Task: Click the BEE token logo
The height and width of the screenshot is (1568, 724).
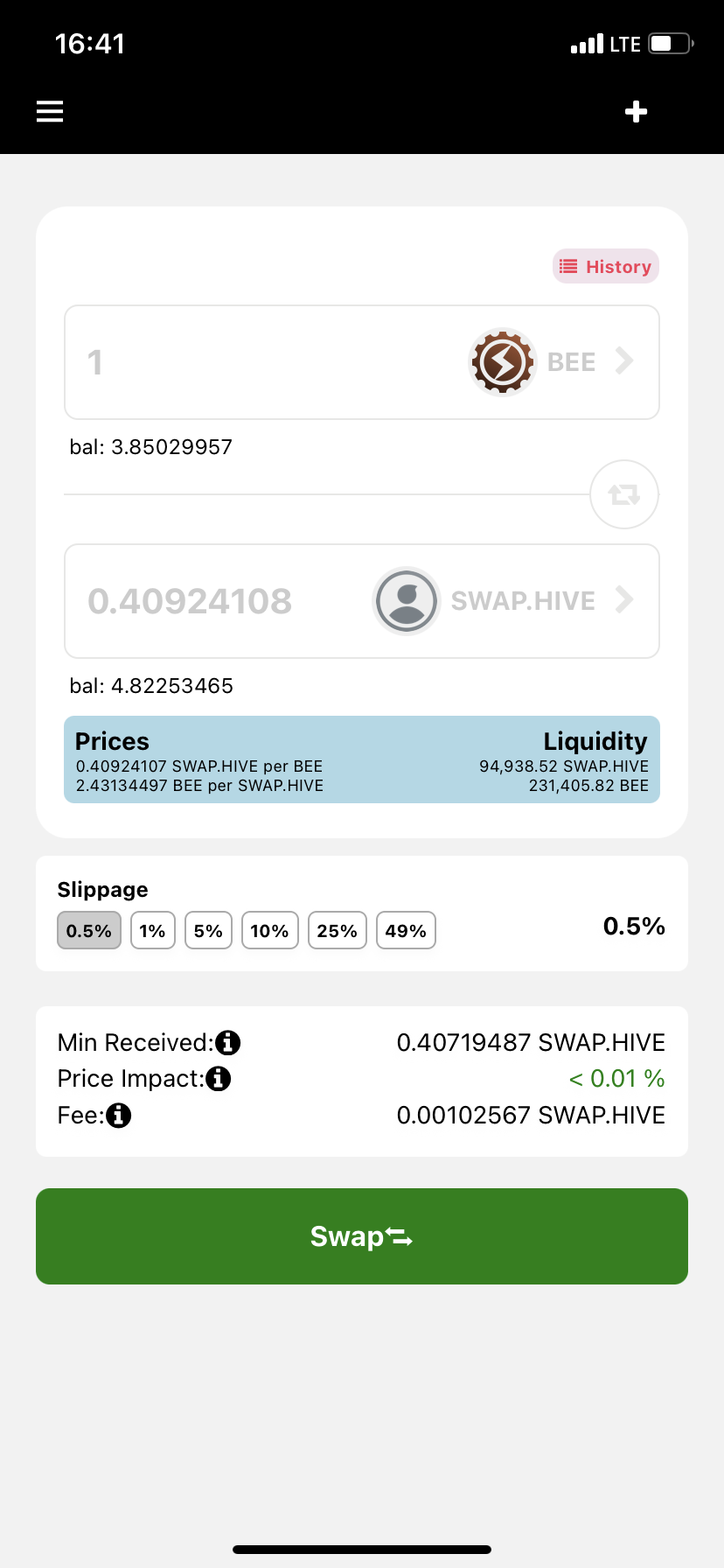Action: tap(502, 361)
